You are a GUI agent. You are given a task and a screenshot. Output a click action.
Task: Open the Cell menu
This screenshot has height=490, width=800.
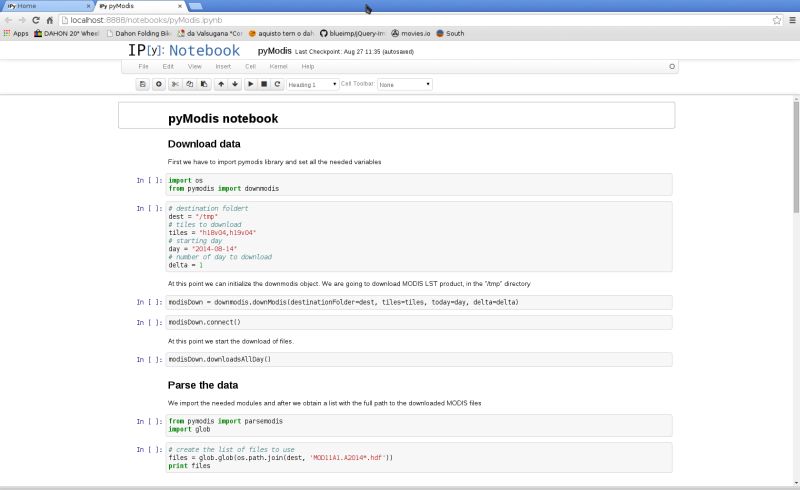point(250,66)
